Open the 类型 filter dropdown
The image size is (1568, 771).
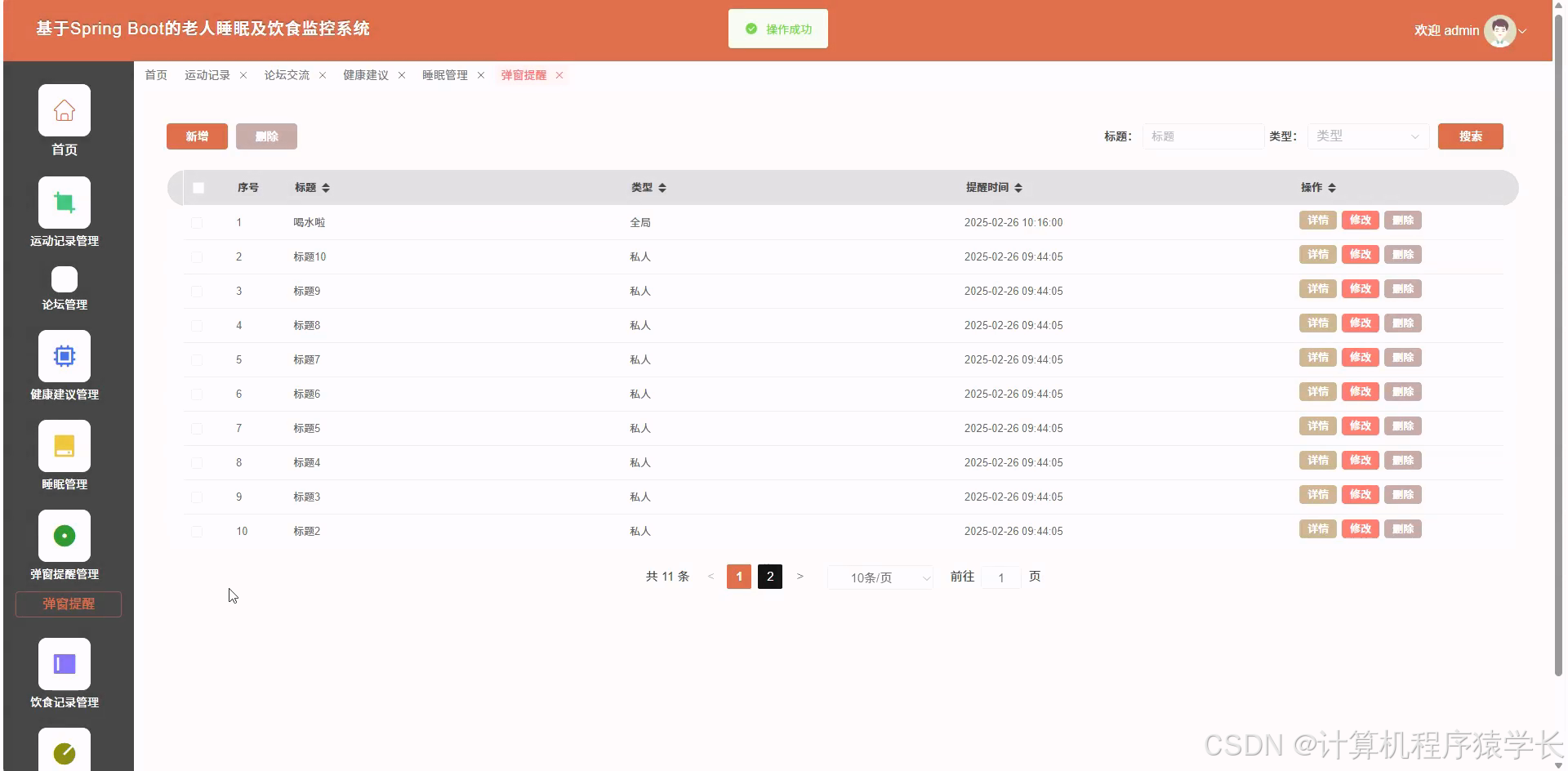coord(1367,136)
